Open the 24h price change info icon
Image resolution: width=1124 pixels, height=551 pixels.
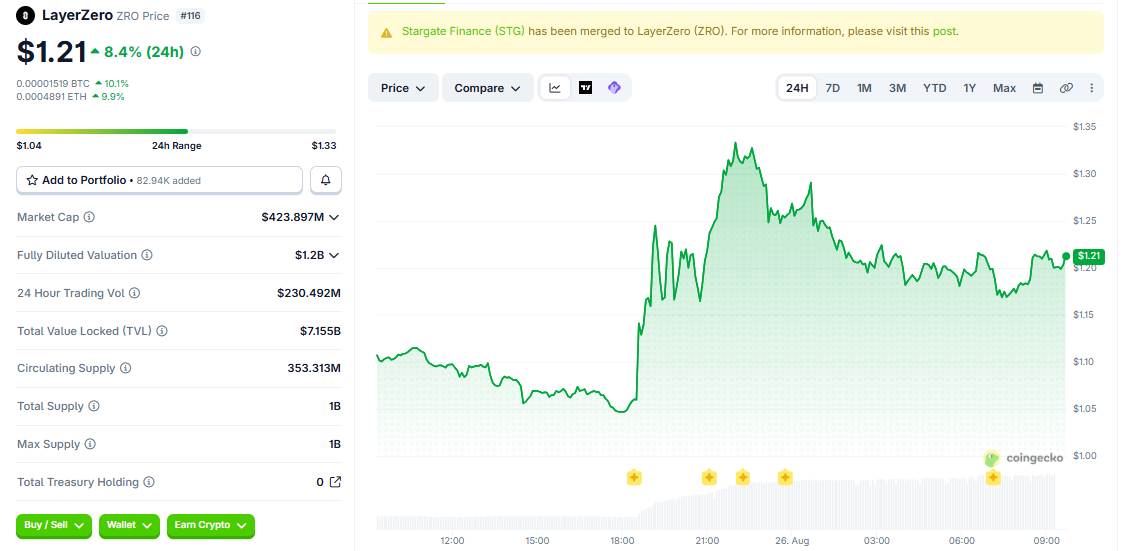196,52
